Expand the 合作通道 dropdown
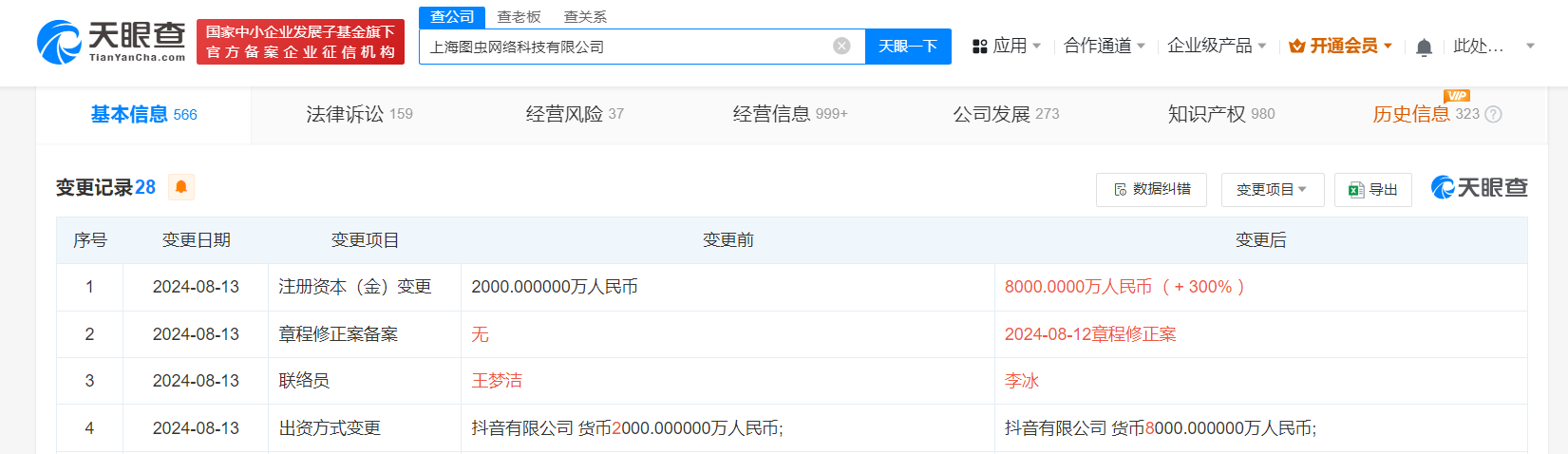 pyautogui.click(x=1105, y=46)
